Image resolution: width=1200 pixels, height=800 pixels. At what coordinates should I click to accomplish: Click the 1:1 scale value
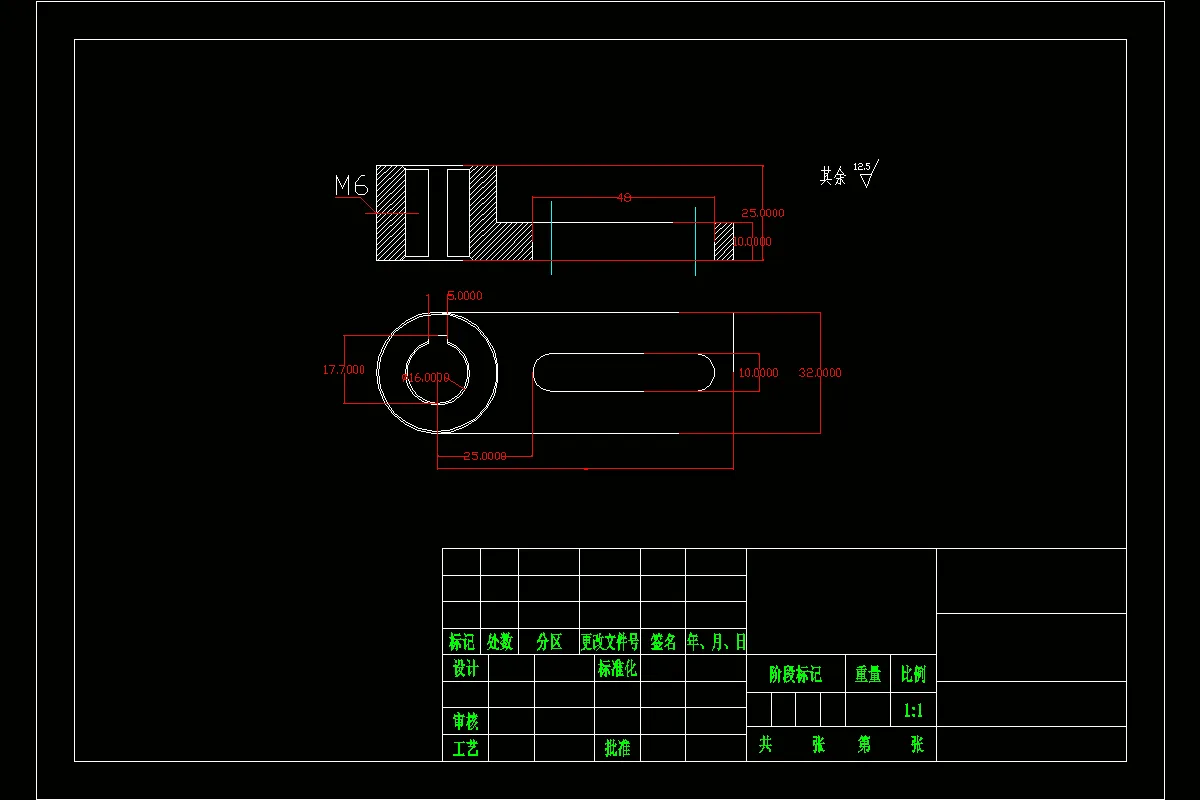[913, 711]
